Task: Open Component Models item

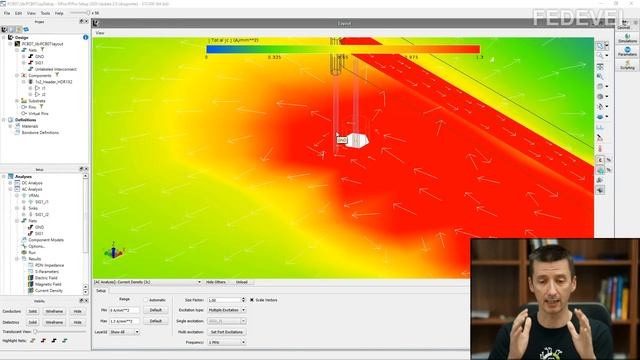Action: click(x=46, y=240)
